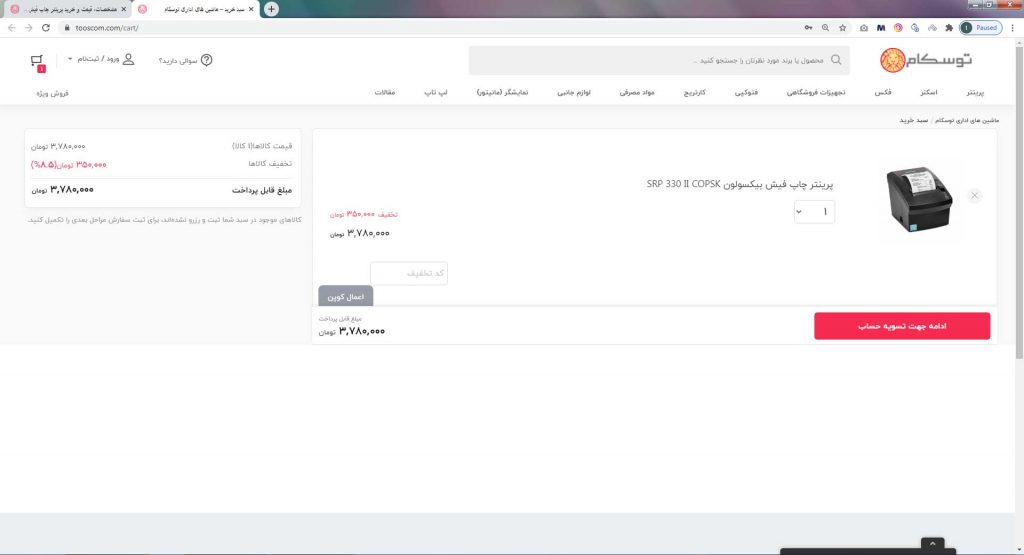The image size is (1024, 555).
Task: Click the Tooscom lion logo
Action: [x=892, y=60]
